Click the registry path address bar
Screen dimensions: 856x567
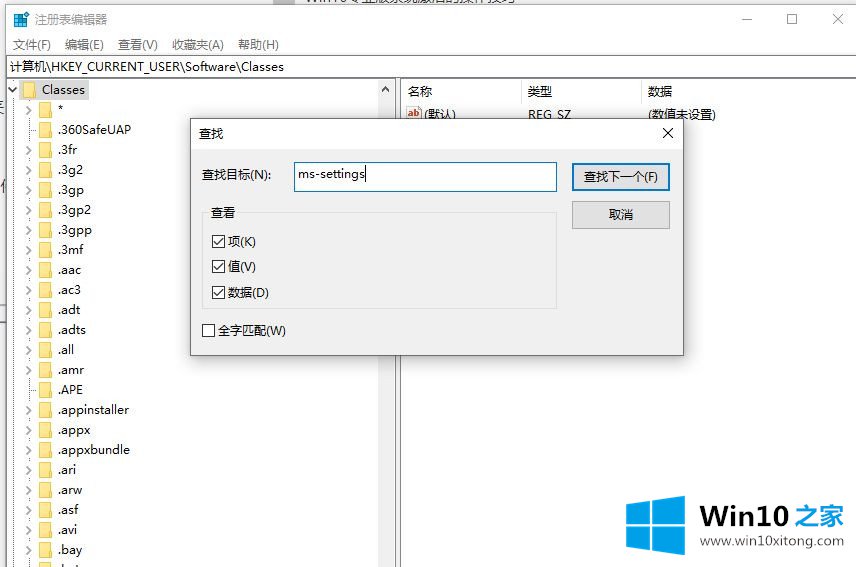coord(431,67)
